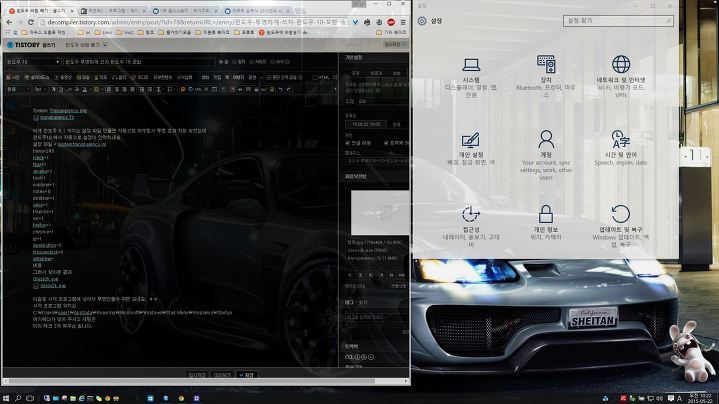Click the tag input field in sidebar
This screenshot has width=719, height=404.
click(x=376, y=317)
